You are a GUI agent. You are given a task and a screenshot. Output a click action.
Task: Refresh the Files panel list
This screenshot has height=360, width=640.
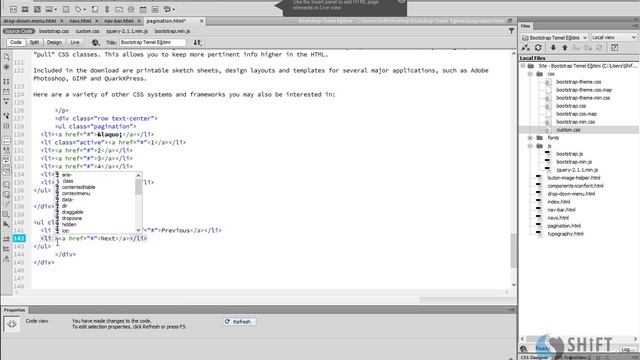(538, 48)
